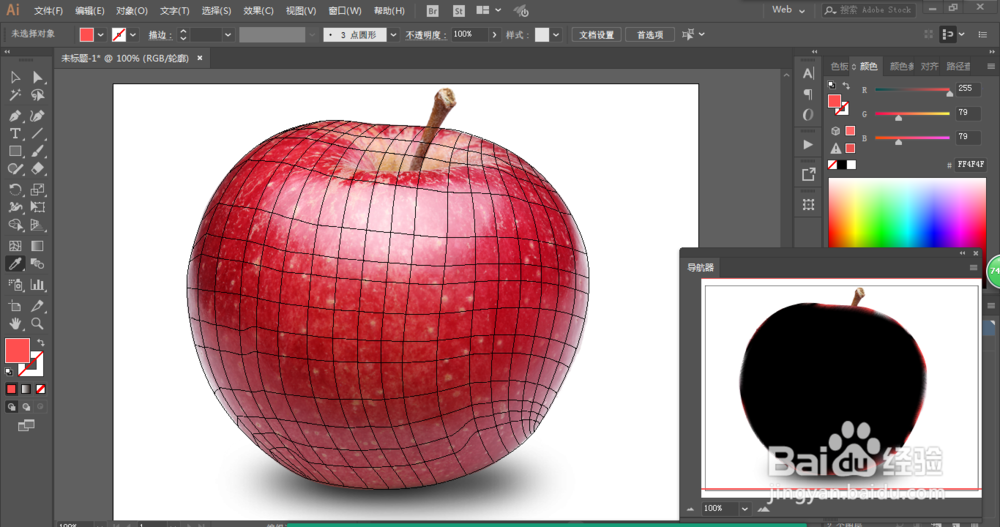Set paint mode to Gradient in toolbox
The height and width of the screenshot is (527, 1000).
coord(26,389)
